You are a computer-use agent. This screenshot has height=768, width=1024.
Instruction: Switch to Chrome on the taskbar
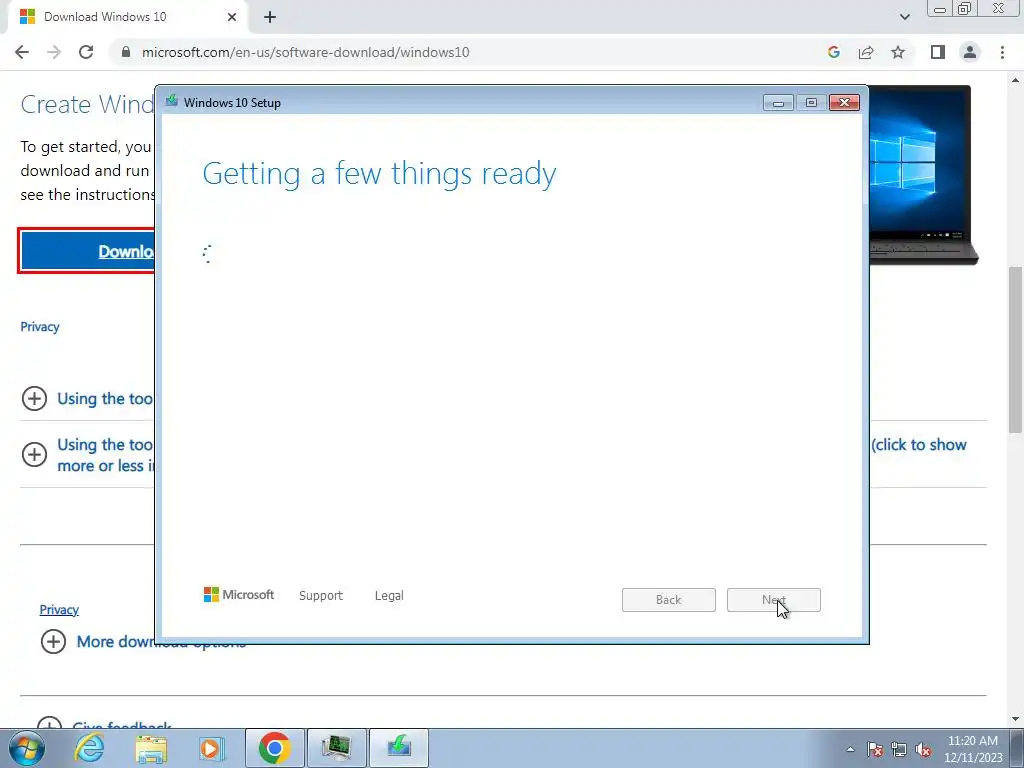pyautogui.click(x=274, y=748)
